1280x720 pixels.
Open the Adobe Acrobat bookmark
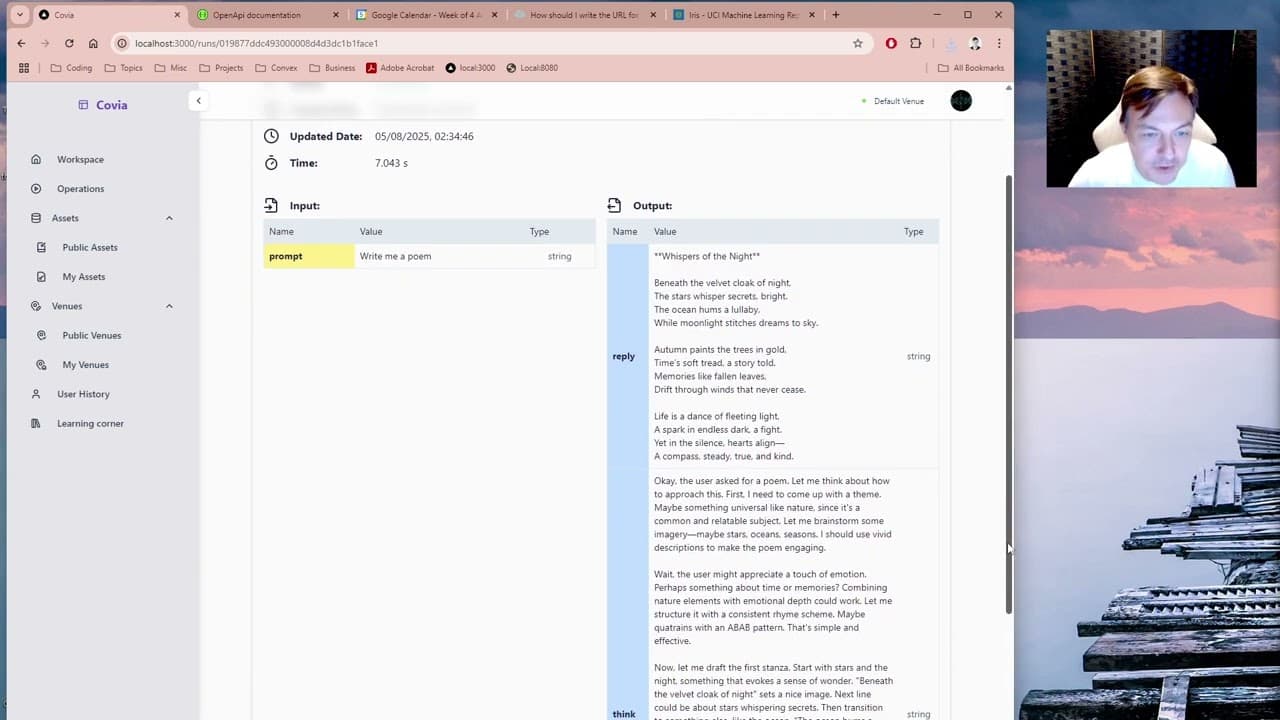[x=400, y=68]
